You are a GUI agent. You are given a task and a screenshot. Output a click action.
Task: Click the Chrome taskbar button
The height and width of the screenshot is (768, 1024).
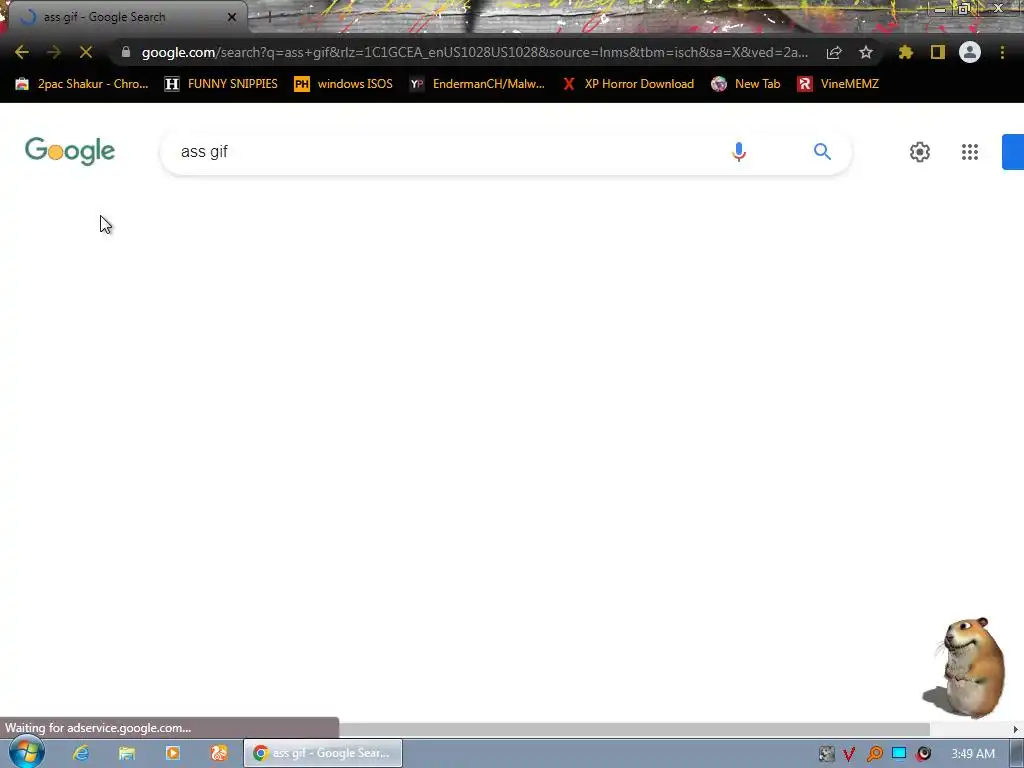tap(323, 753)
